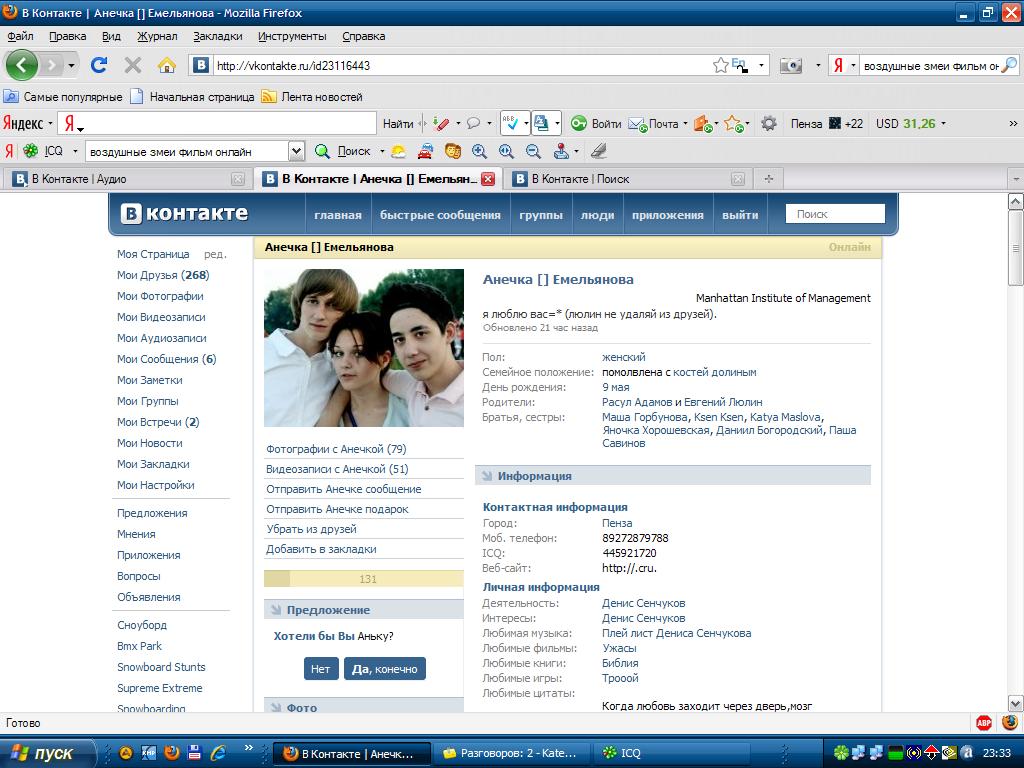Screen dimensions: 1024x768
Task: Click приложения in the VK header
Action: point(667,215)
